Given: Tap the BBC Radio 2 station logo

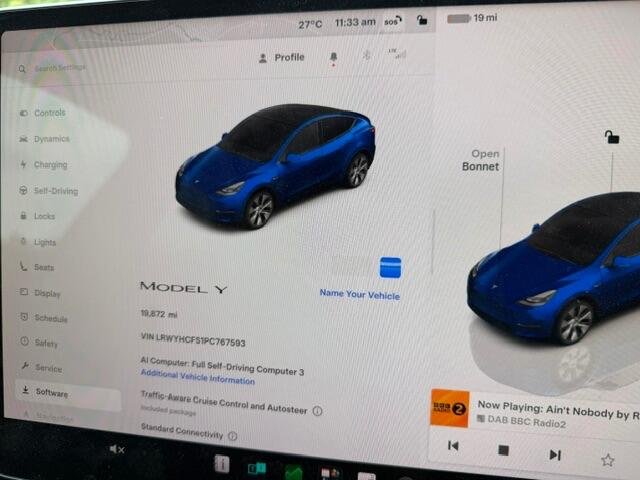Looking at the screenshot, I should [x=449, y=409].
